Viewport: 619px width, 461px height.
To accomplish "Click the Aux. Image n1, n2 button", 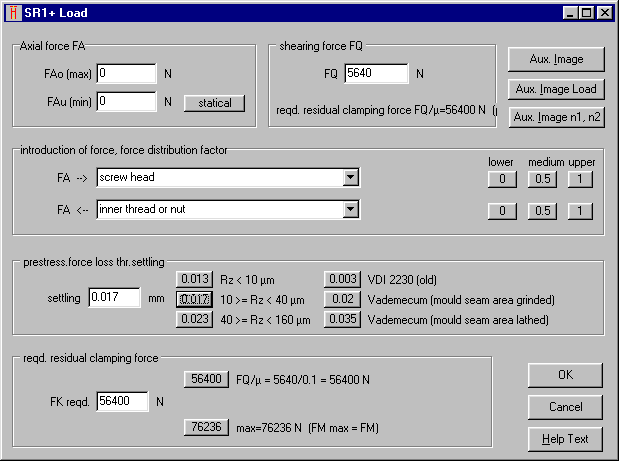I will point(556,117).
